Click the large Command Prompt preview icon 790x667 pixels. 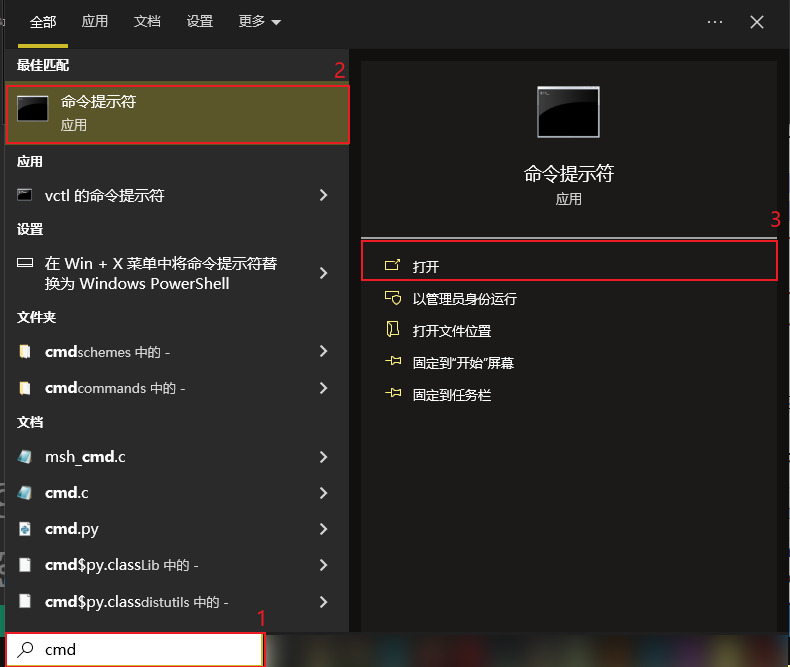(568, 111)
